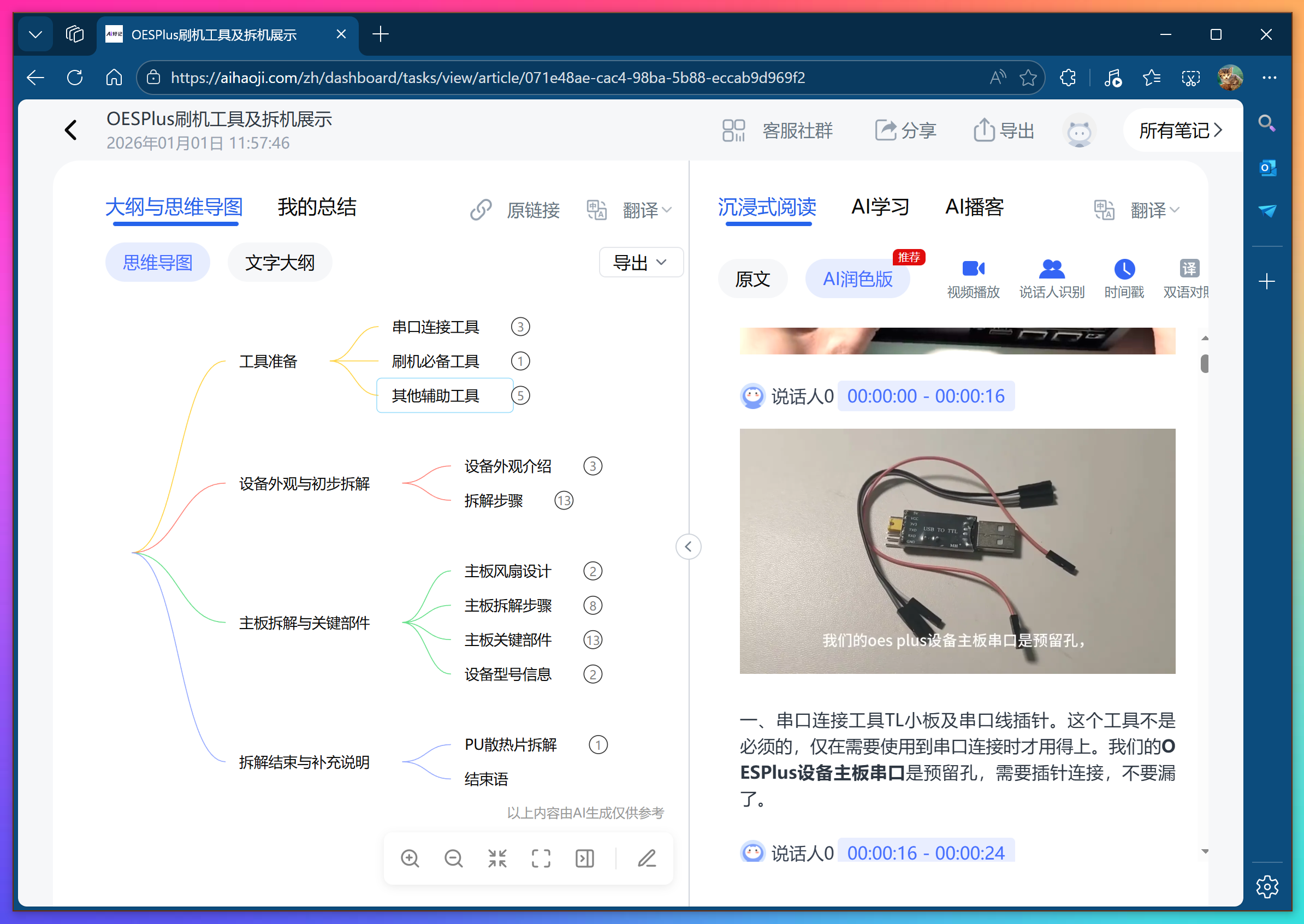Open the mind map 导出 dropdown
Screen dimensions: 1304x924
coord(641,262)
